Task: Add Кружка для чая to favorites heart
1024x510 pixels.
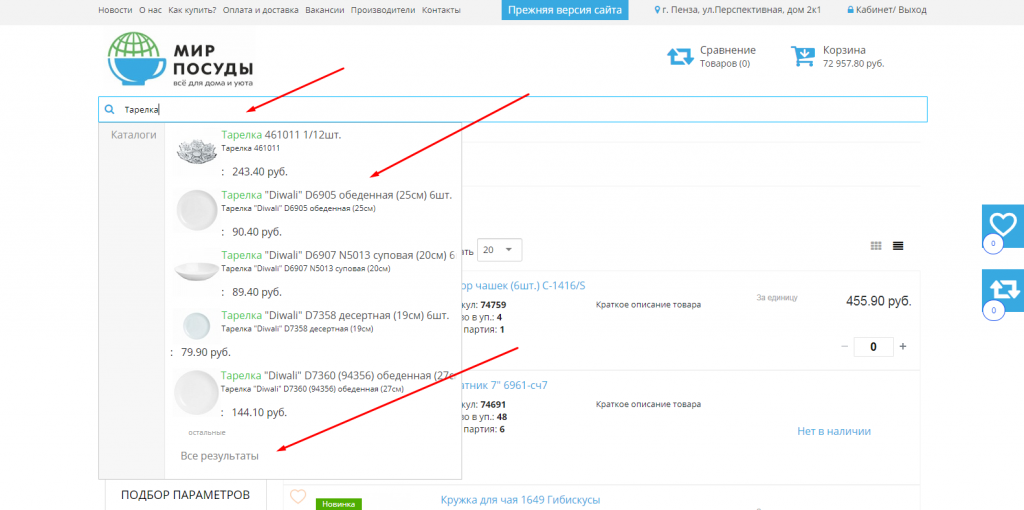Action: [297, 496]
